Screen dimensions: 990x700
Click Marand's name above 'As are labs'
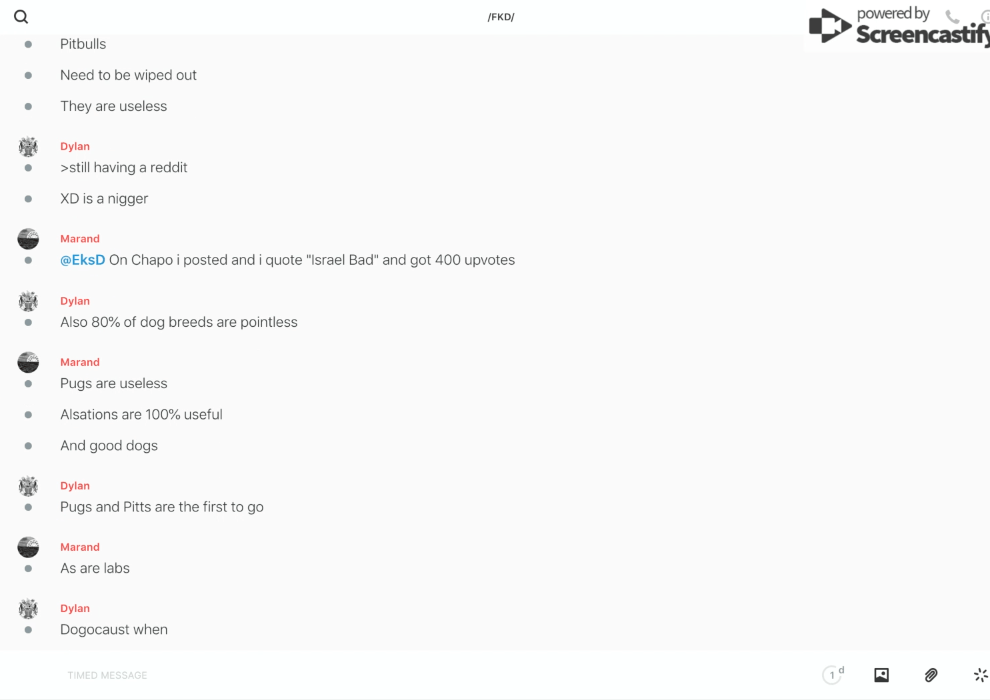tap(80, 547)
